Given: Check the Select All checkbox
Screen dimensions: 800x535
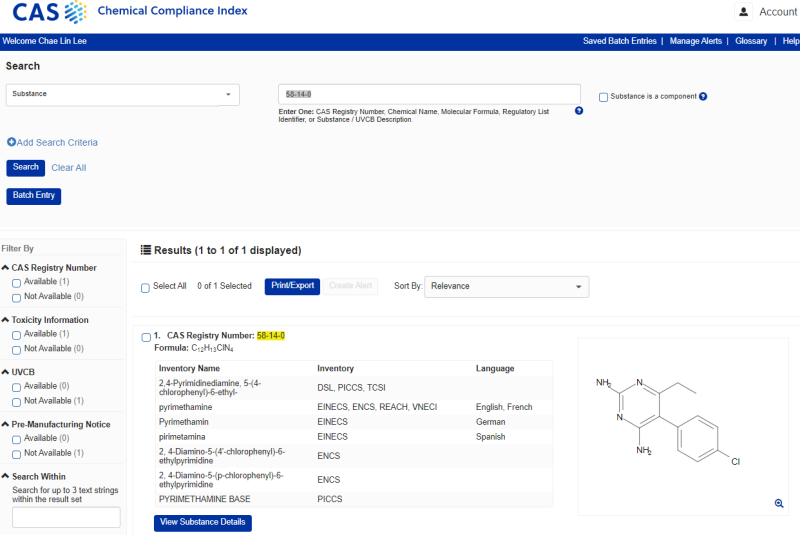Looking at the screenshot, I should [x=145, y=287].
